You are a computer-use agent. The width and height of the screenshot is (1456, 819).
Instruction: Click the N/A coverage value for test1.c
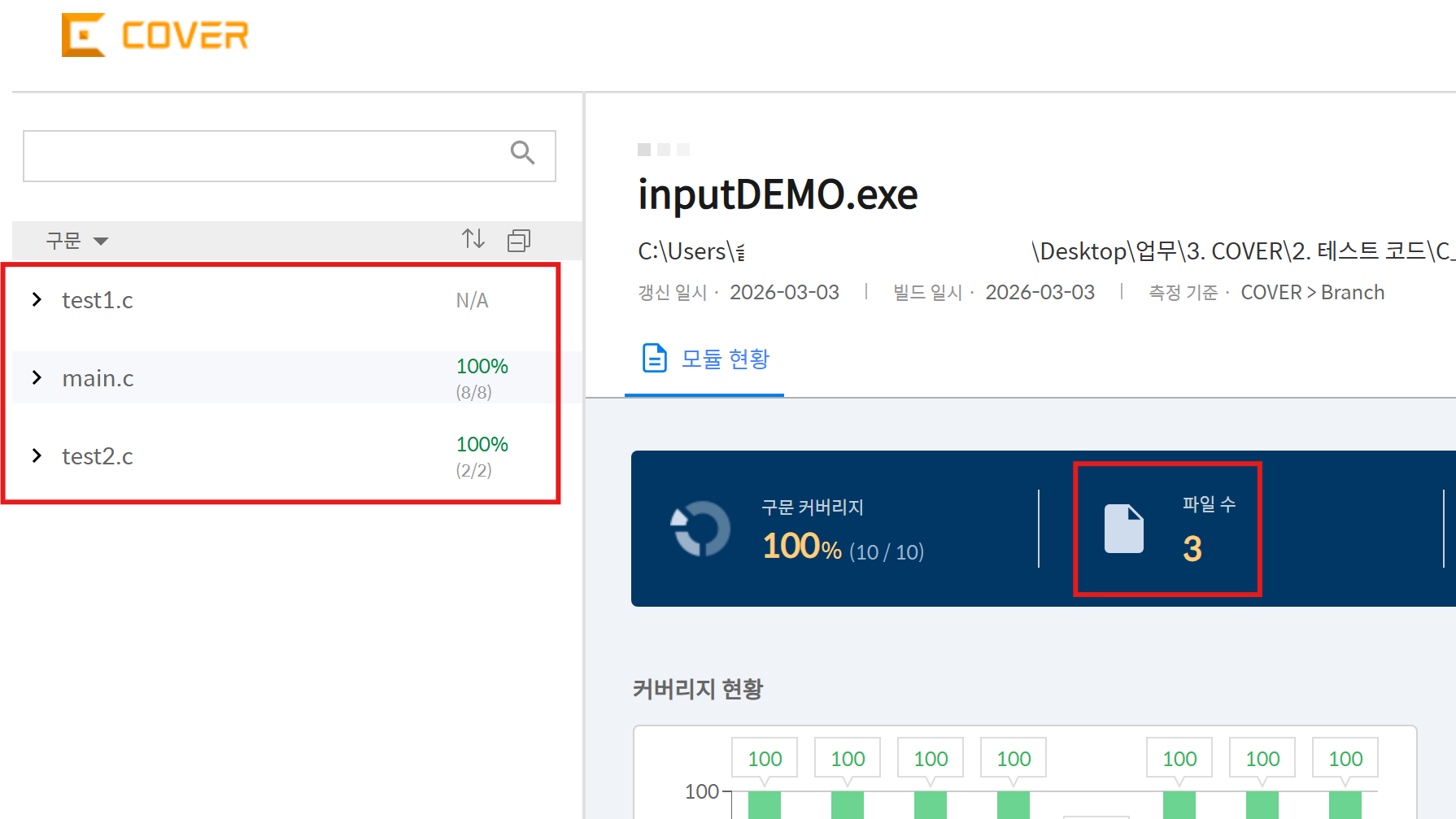(472, 301)
